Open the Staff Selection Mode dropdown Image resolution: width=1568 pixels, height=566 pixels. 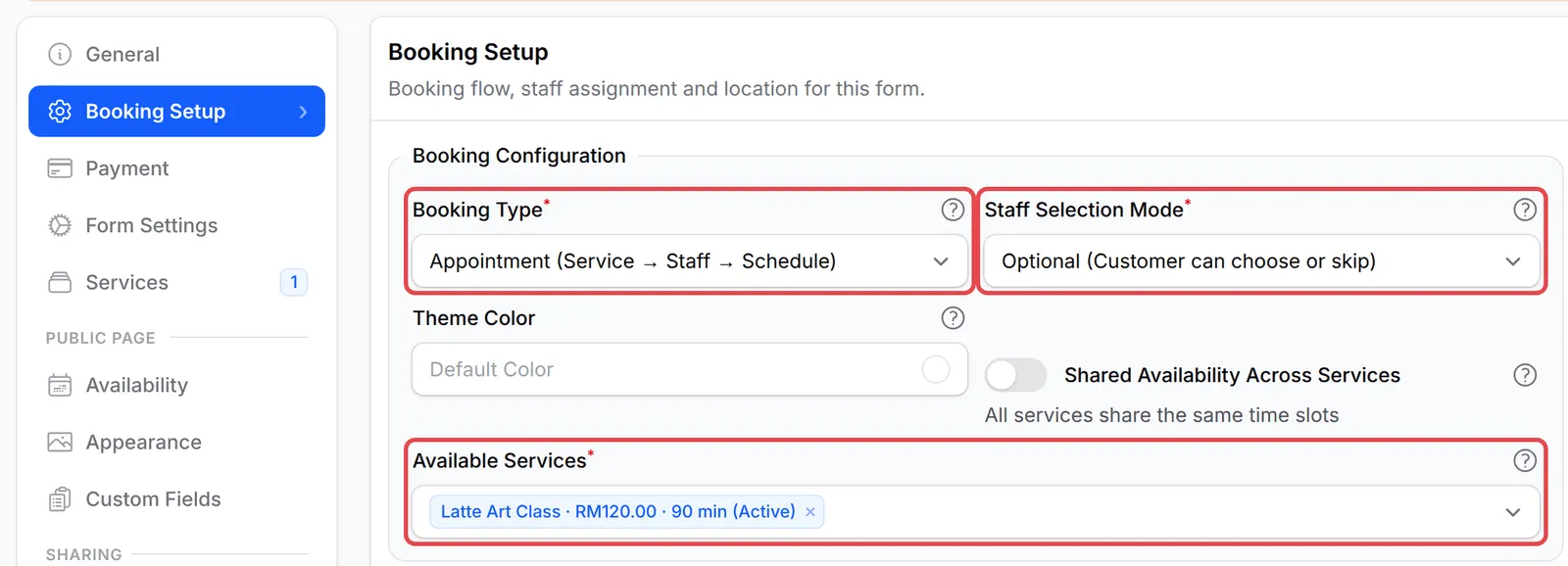(1261, 261)
